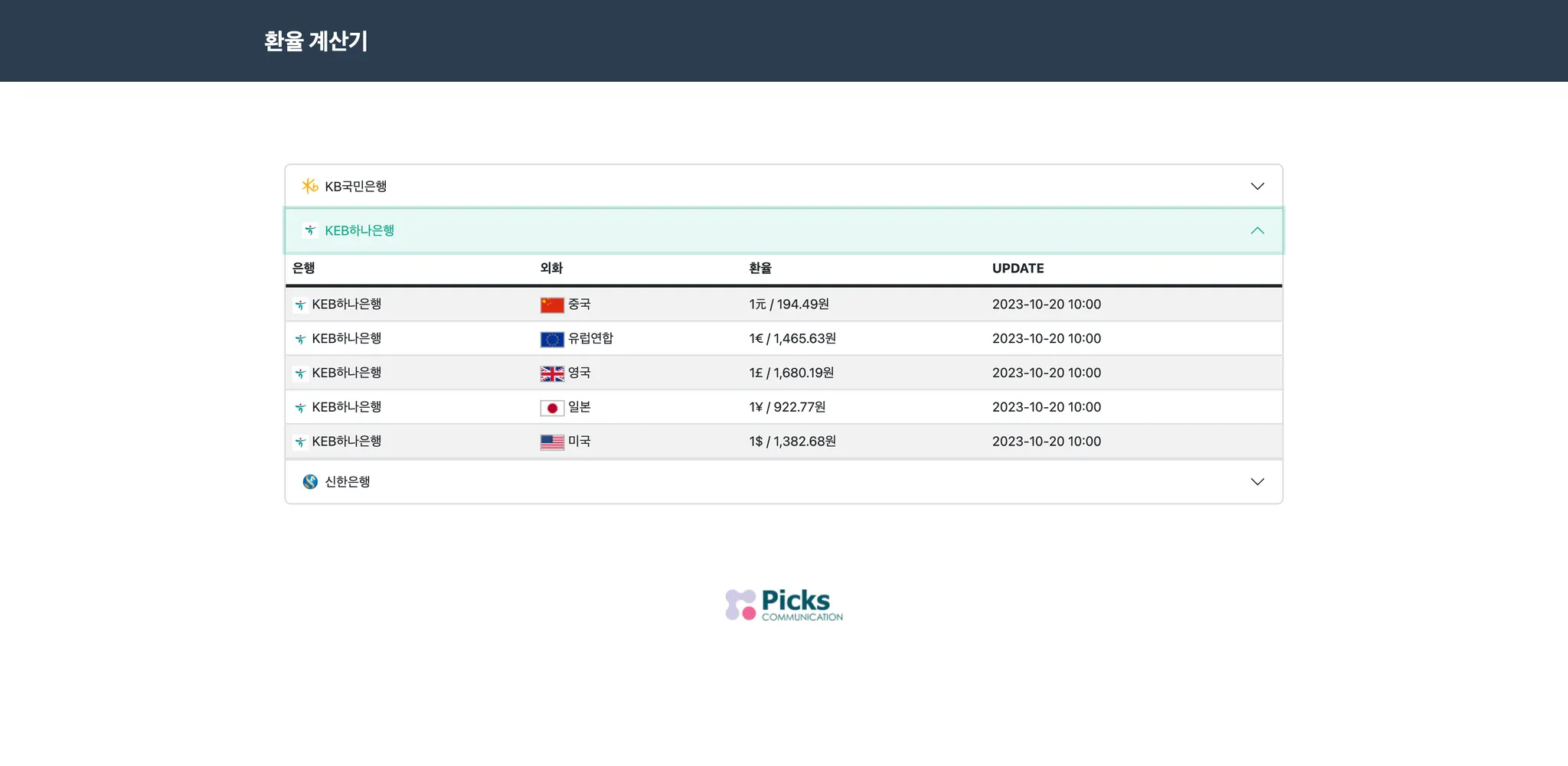Click the 환율 계산기 page title
Image resolution: width=1568 pixels, height=766 pixels.
coord(316,41)
